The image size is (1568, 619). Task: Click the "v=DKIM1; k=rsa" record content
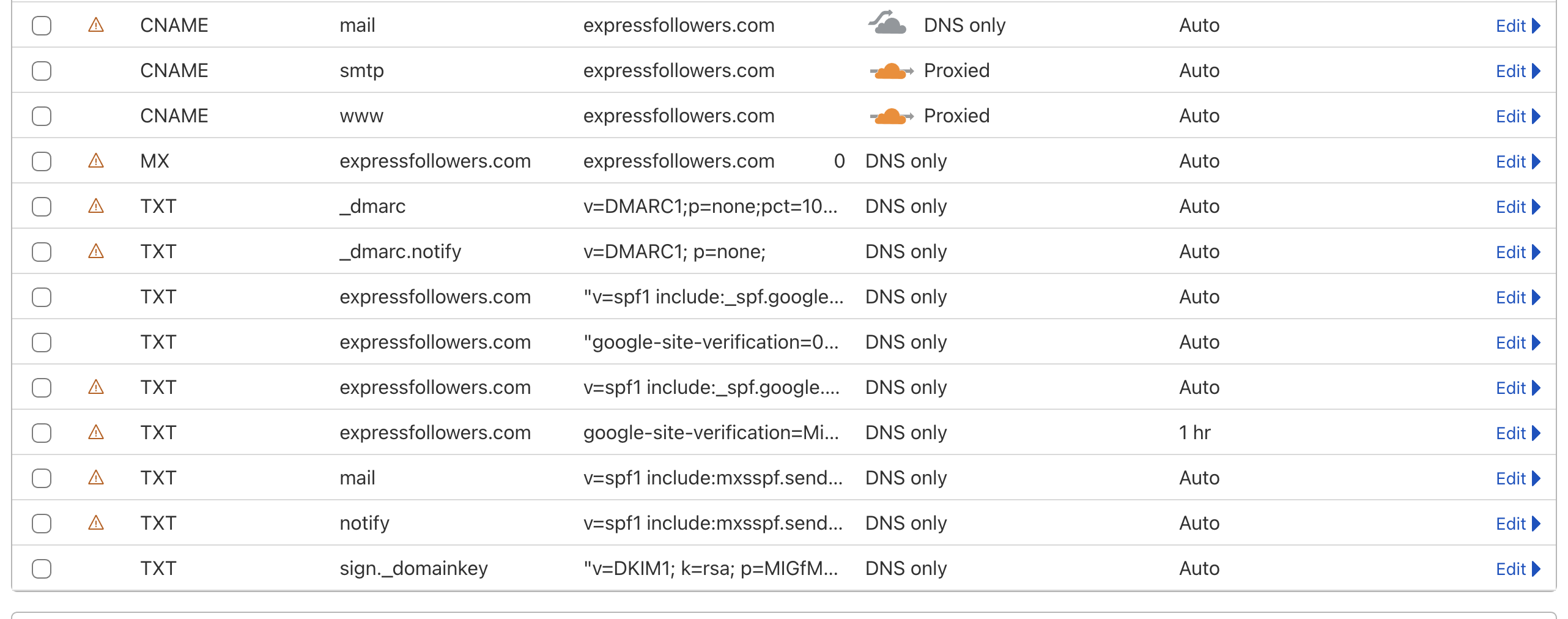pos(711,568)
